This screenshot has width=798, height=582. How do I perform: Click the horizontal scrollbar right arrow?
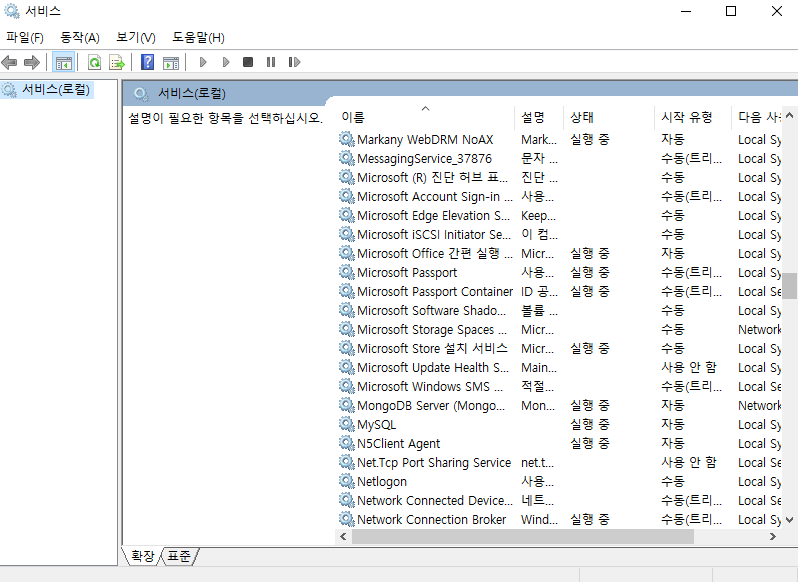[x=773, y=536]
